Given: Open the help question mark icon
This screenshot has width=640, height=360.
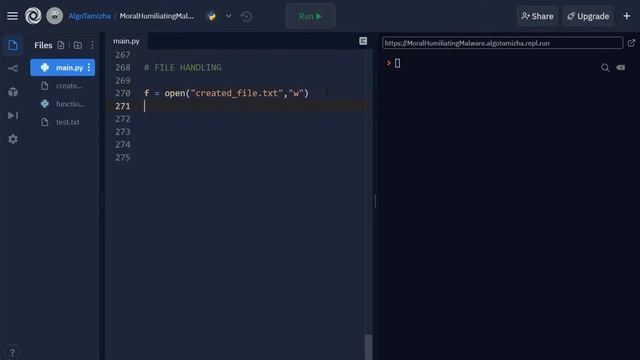Looking at the screenshot, I should click(12, 352).
